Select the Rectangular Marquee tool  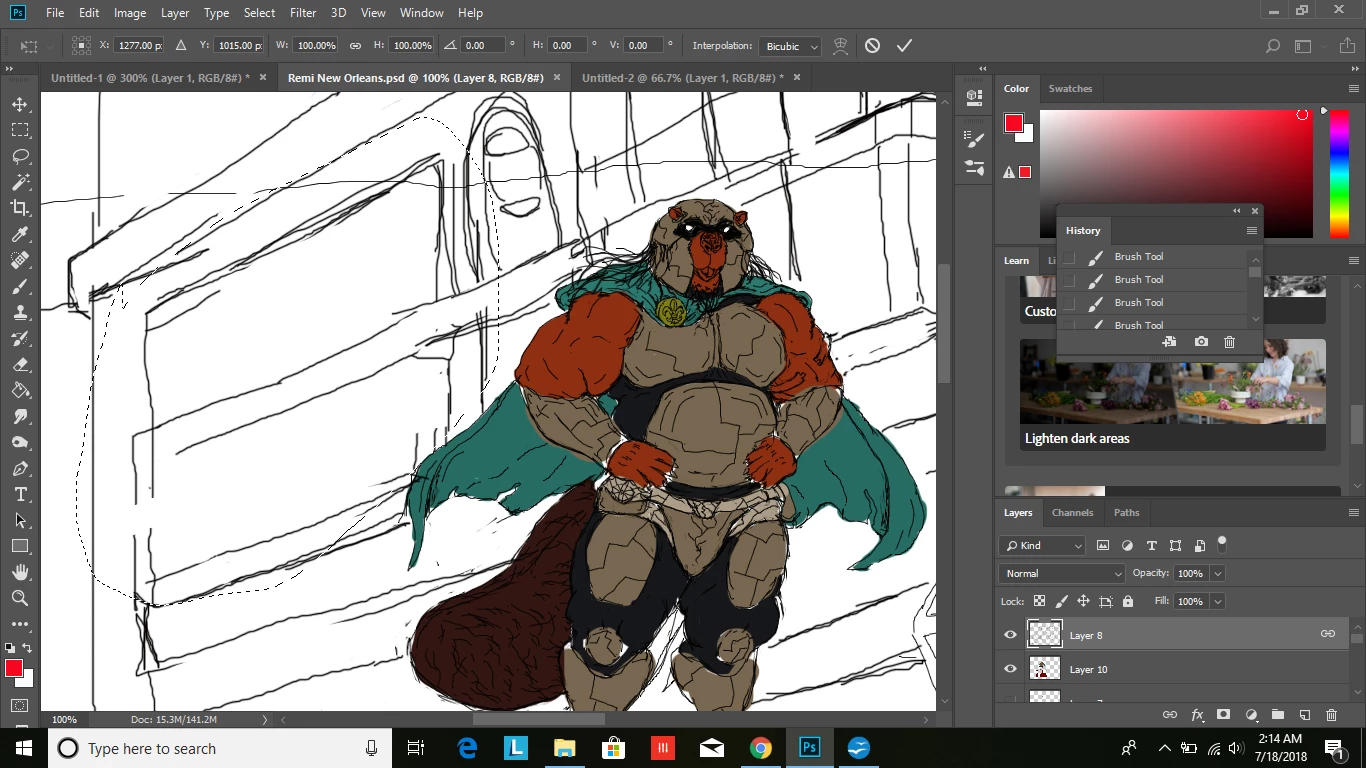click(x=20, y=130)
